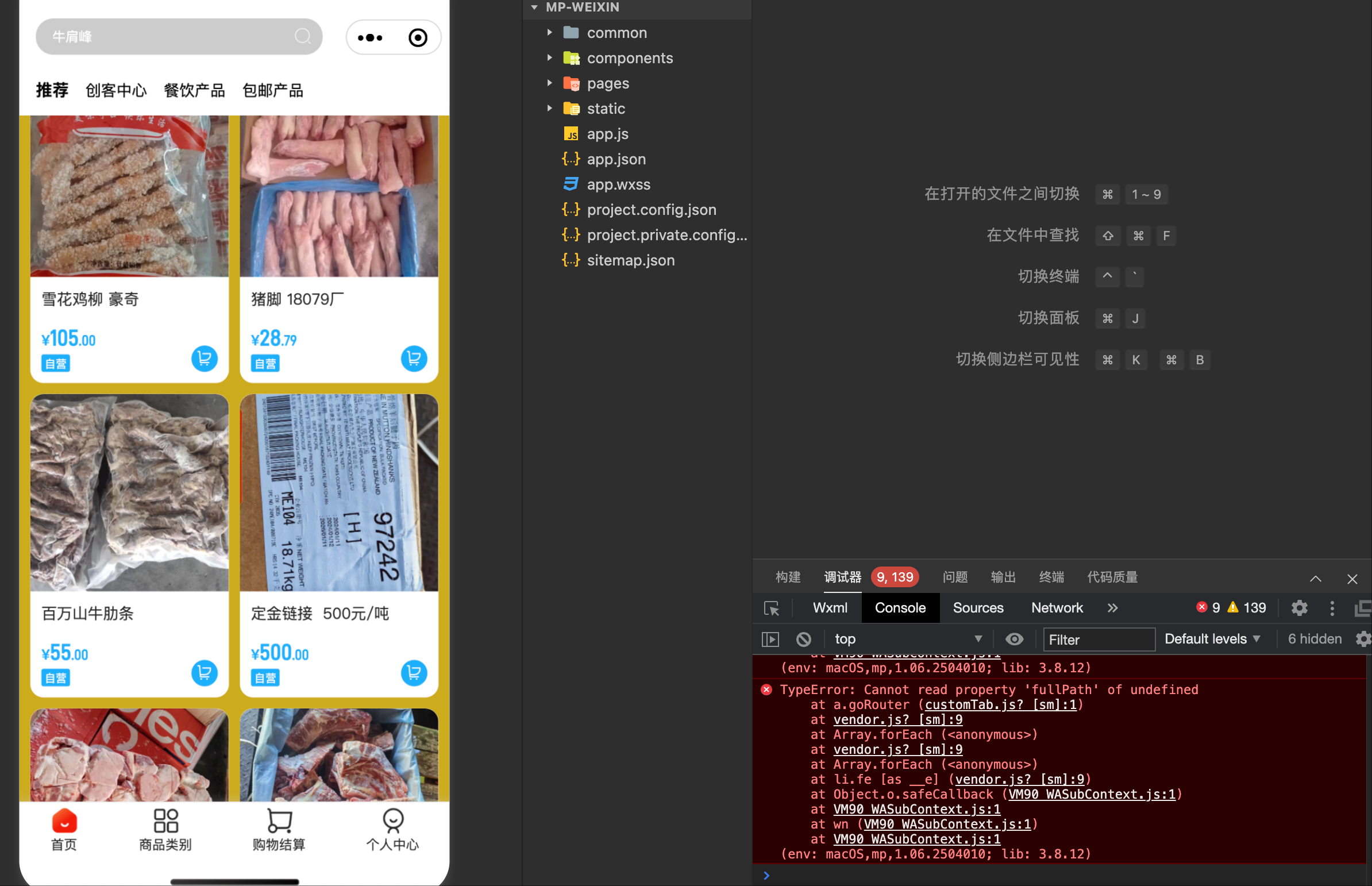
Task: Switch to the Sources tab
Action: [x=977, y=608]
